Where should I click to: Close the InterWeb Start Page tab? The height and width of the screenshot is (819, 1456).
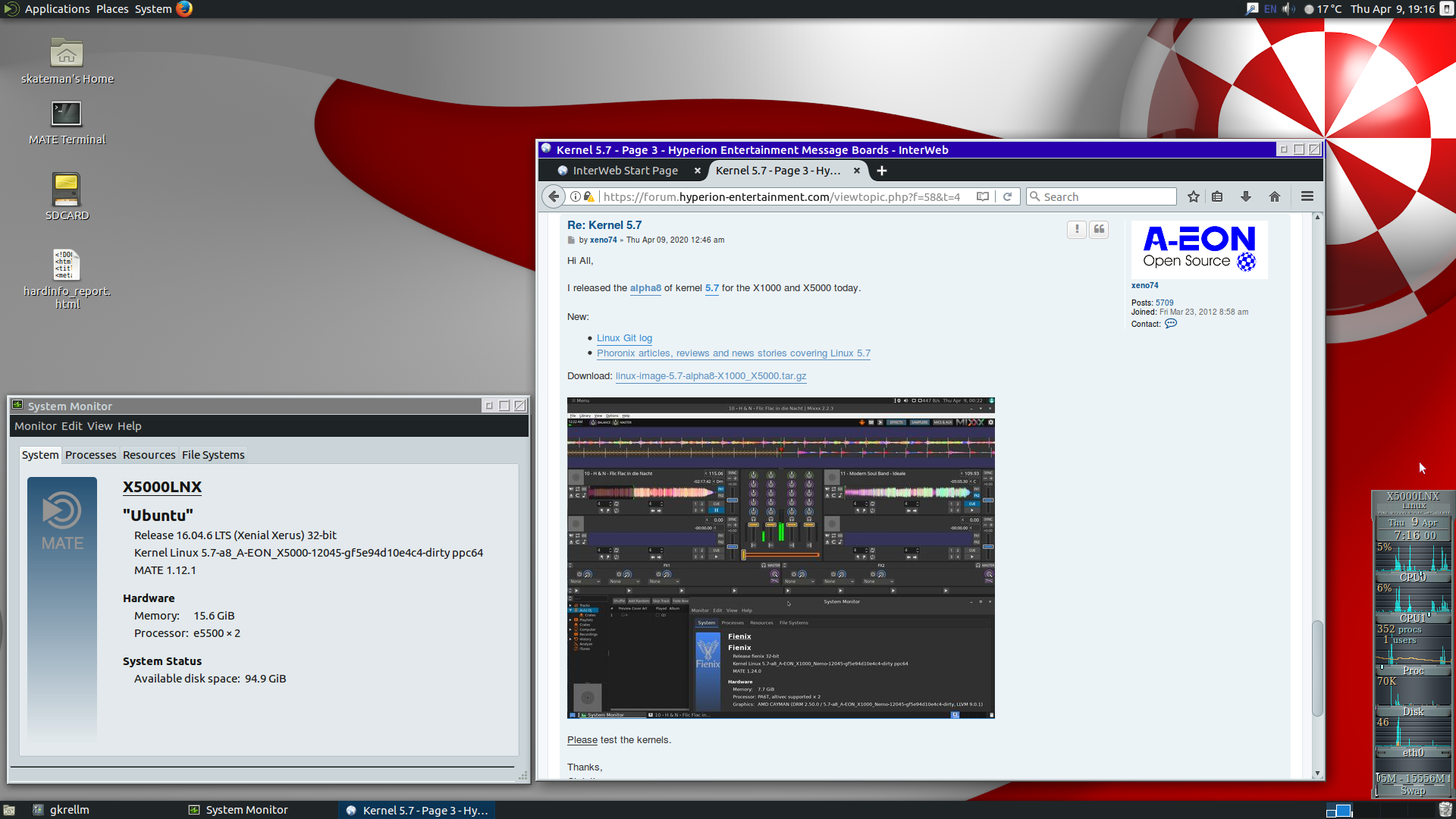pyautogui.click(x=698, y=171)
